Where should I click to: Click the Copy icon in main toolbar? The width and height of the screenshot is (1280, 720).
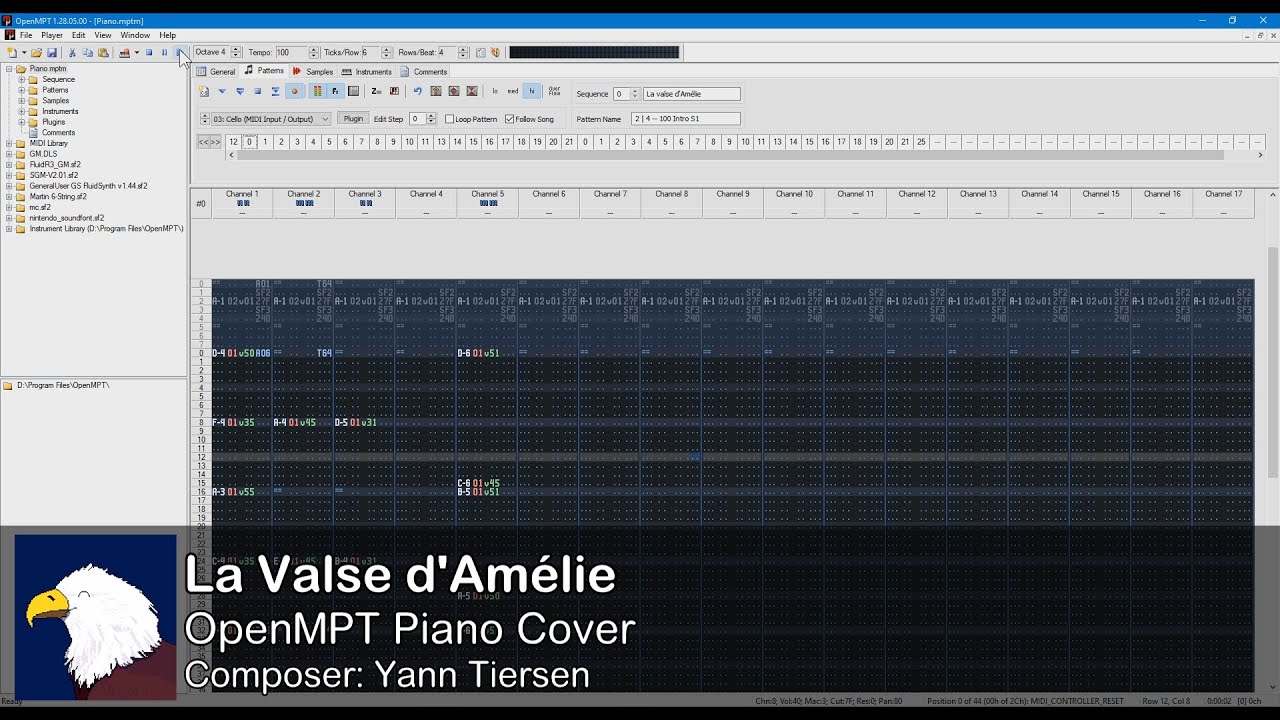click(x=88, y=52)
